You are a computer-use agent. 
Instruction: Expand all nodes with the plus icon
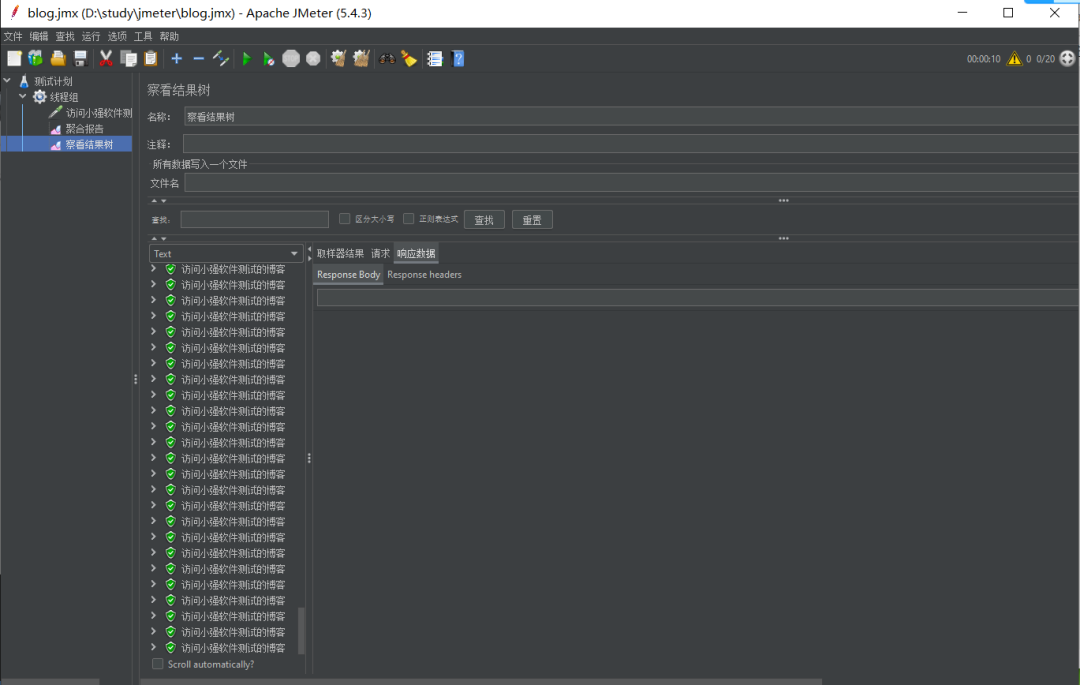tap(176, 59)
